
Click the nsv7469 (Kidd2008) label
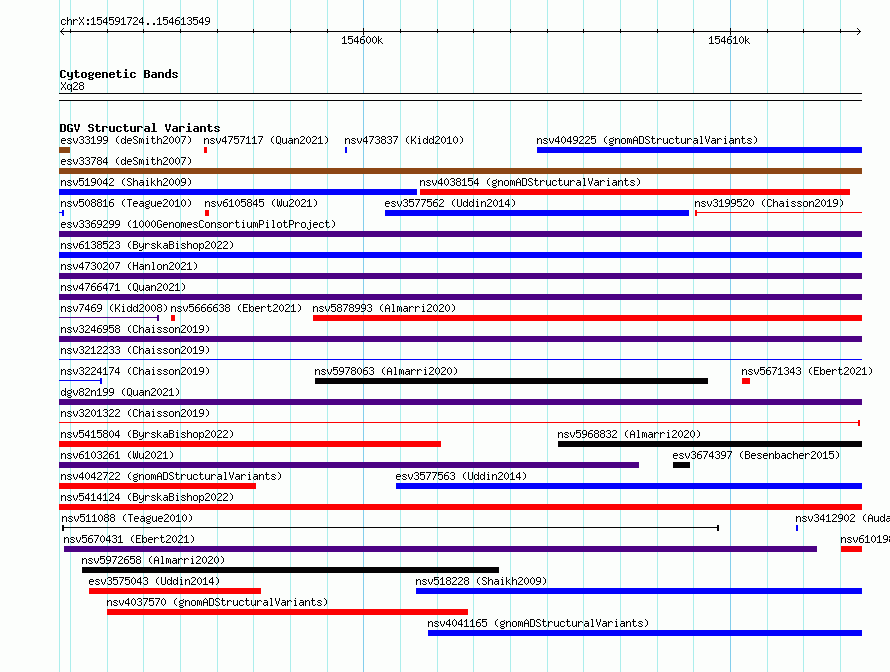point(114,308)
